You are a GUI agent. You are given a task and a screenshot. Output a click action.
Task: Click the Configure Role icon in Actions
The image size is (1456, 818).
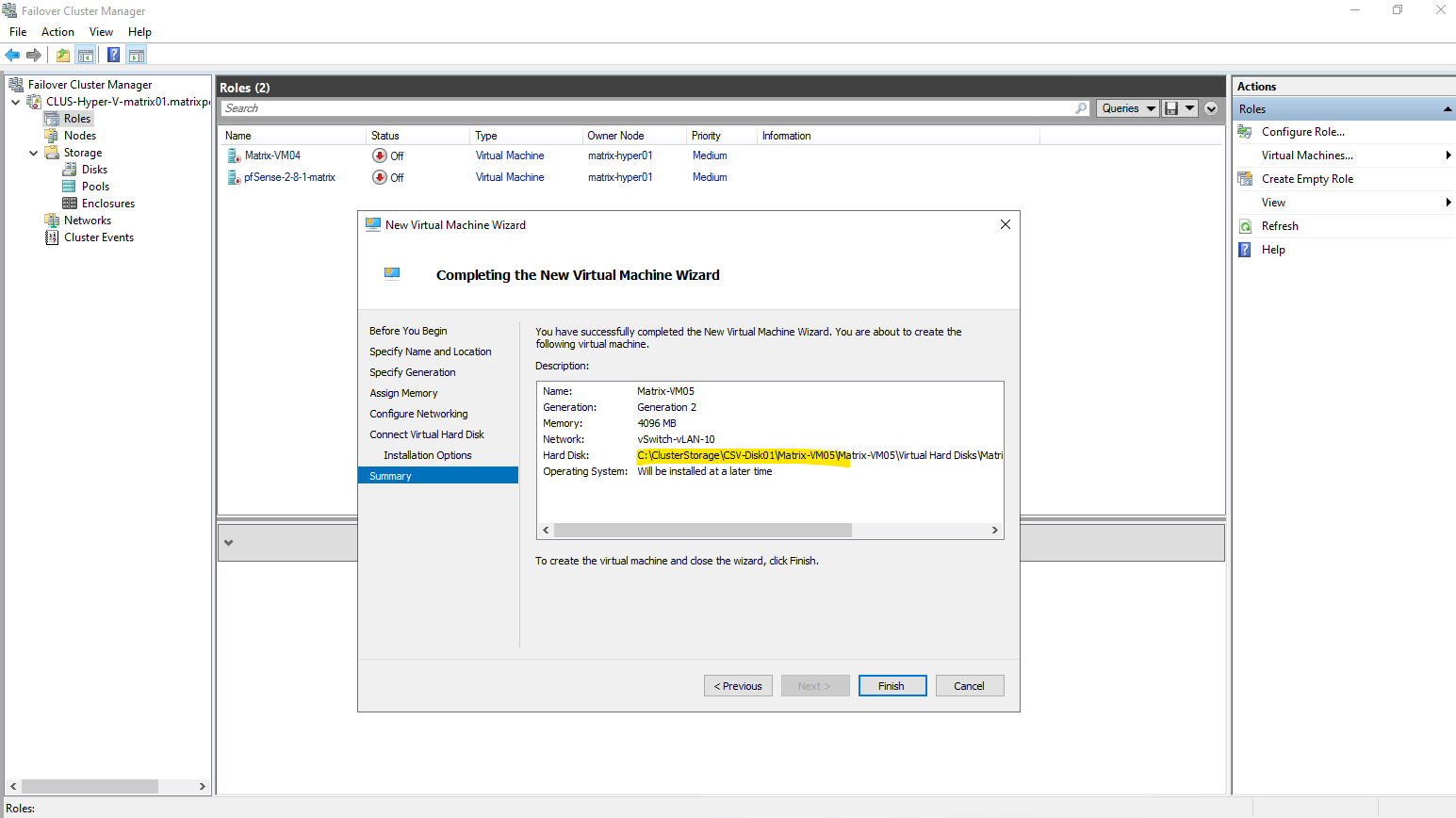pyautogui.click(x=1245, y=132)
